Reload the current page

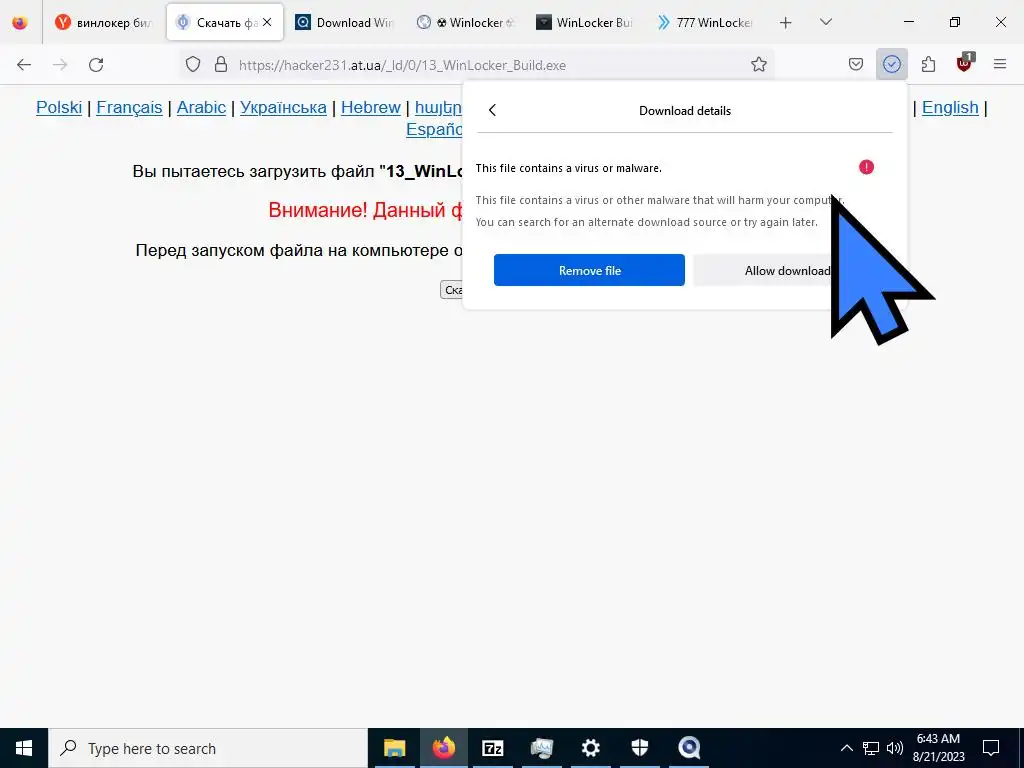[x=96, y=65]
